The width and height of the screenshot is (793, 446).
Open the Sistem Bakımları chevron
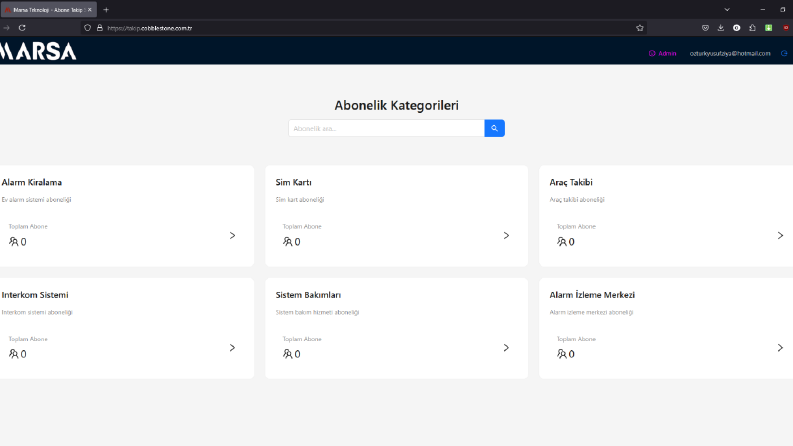(x=506, y=348)
